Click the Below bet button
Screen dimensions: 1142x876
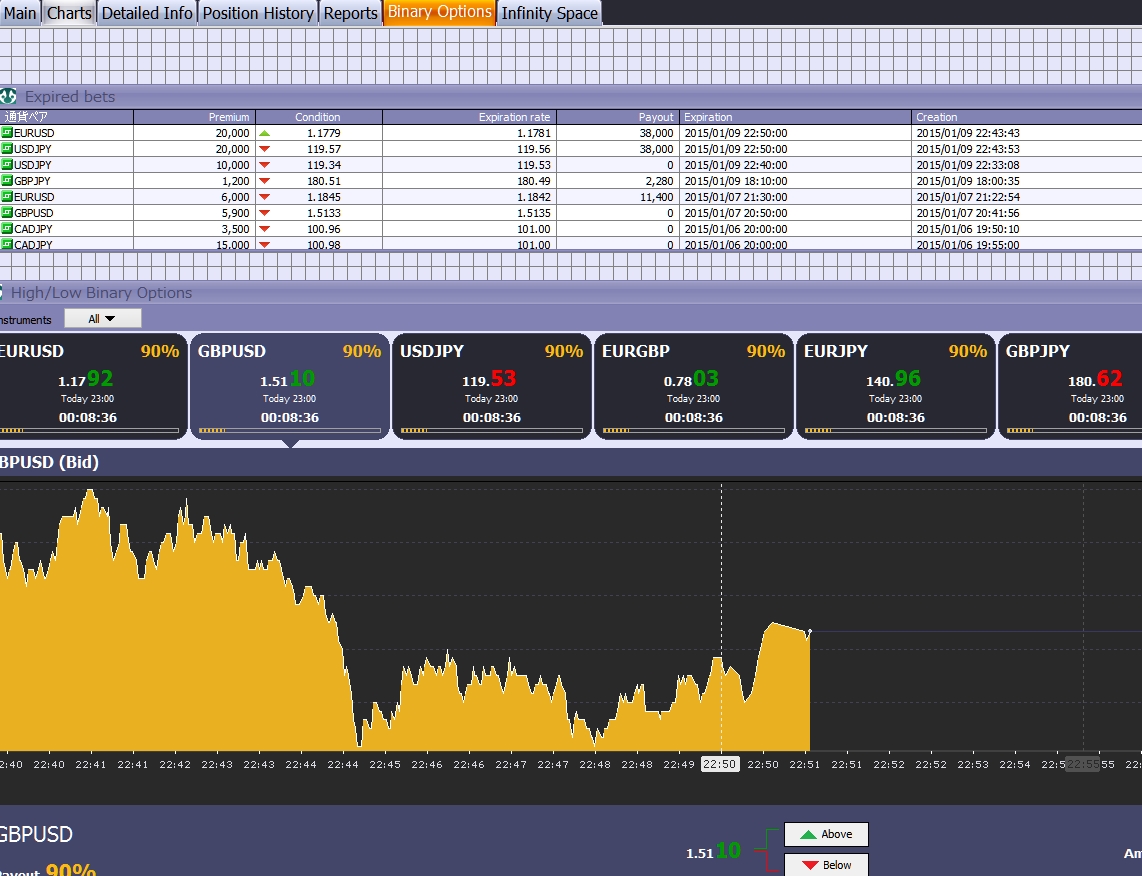[826, 864]
